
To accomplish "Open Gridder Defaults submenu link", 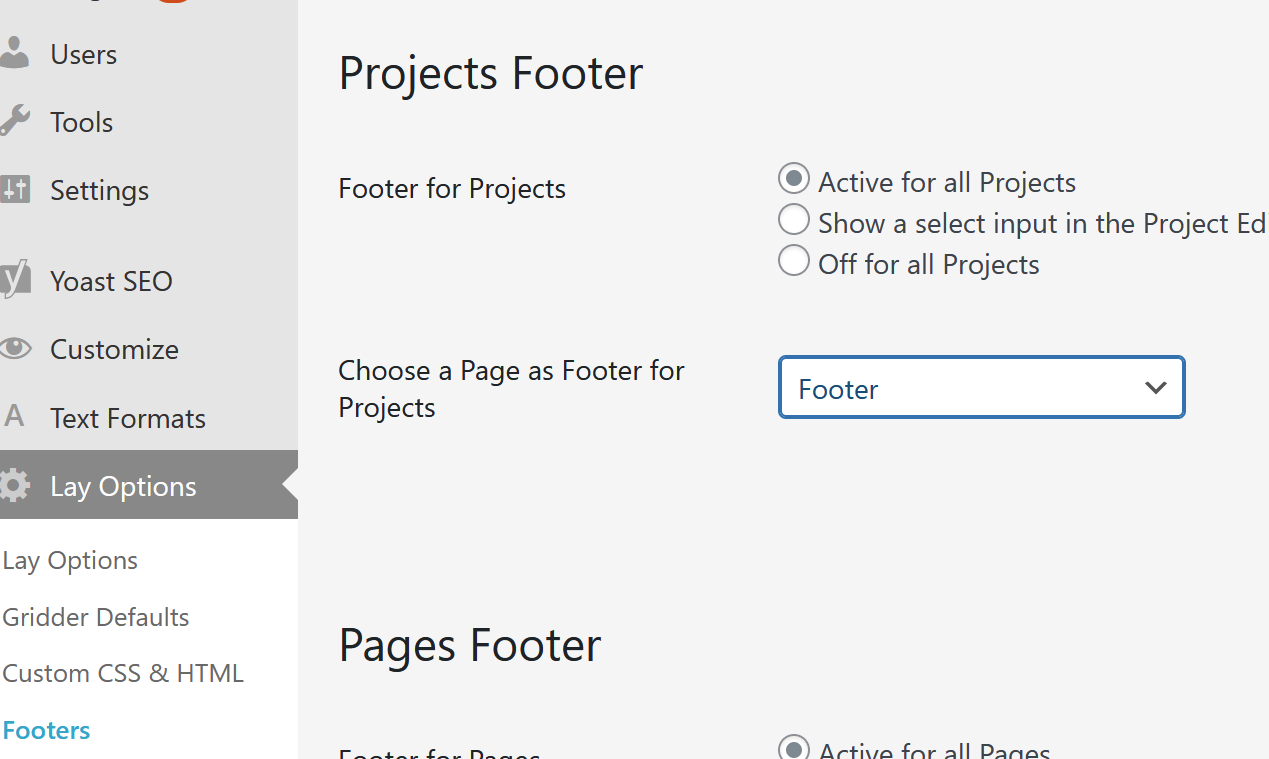I will pyautogui.click(x=96, y=617).
